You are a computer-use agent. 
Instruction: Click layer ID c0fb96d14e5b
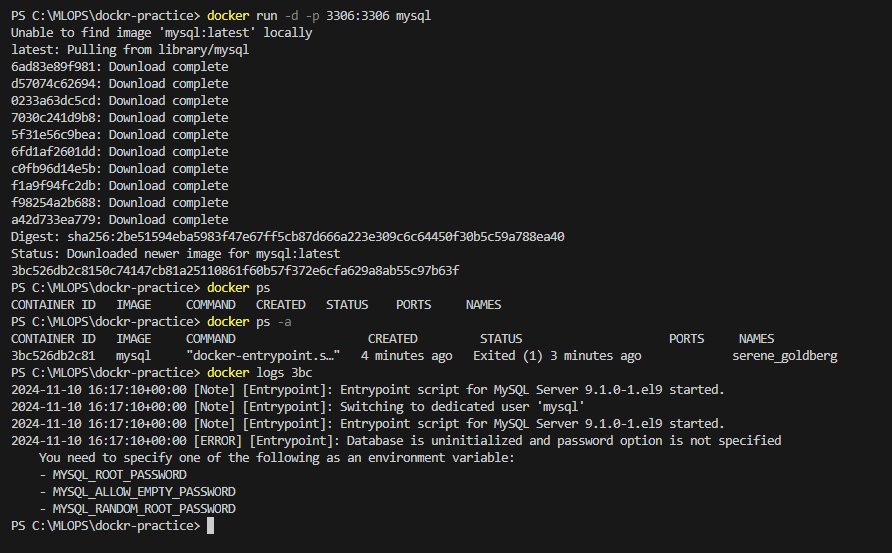click(x=53, y=169)
